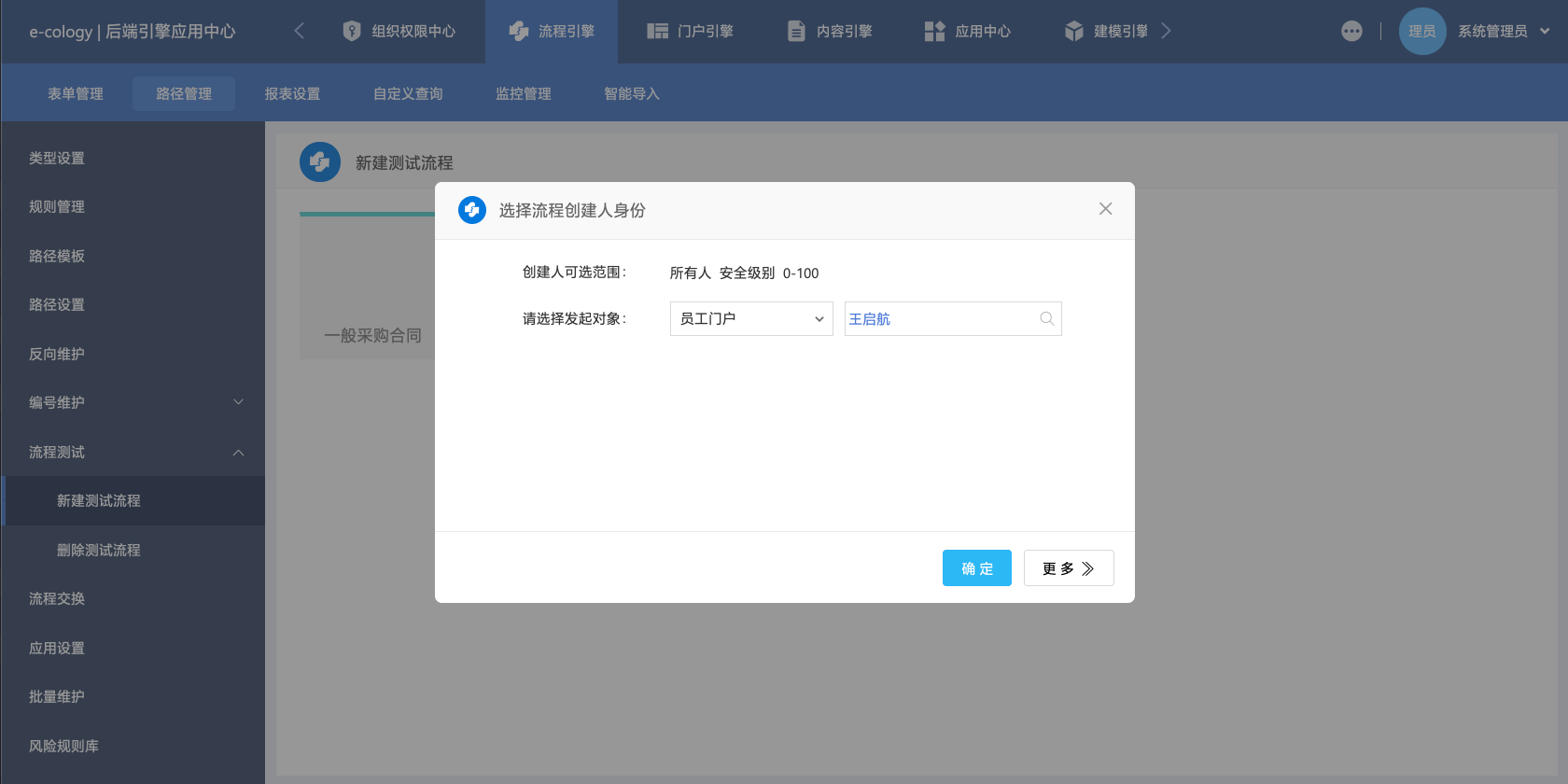The image size is (1568, 784).
Task: Open the more options ellipsis bubble icon
Action: (x=1351, y=31)
